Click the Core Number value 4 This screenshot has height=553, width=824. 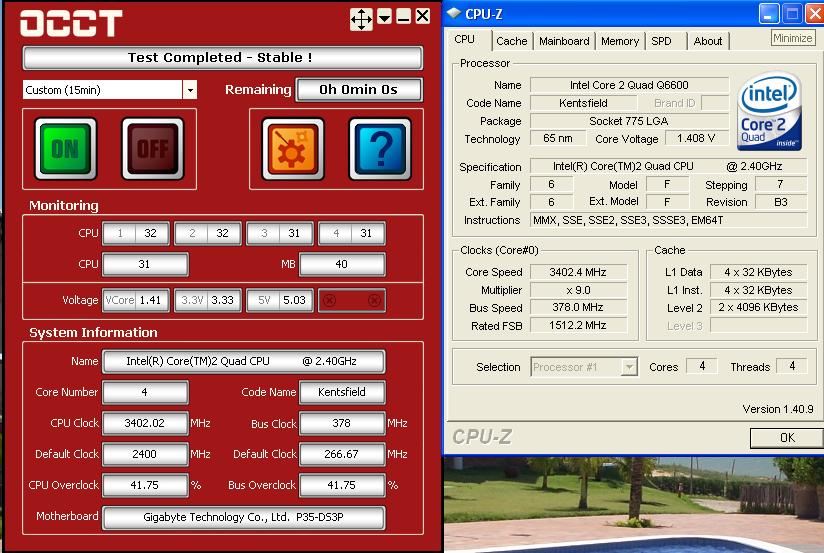tap(145, 392)
